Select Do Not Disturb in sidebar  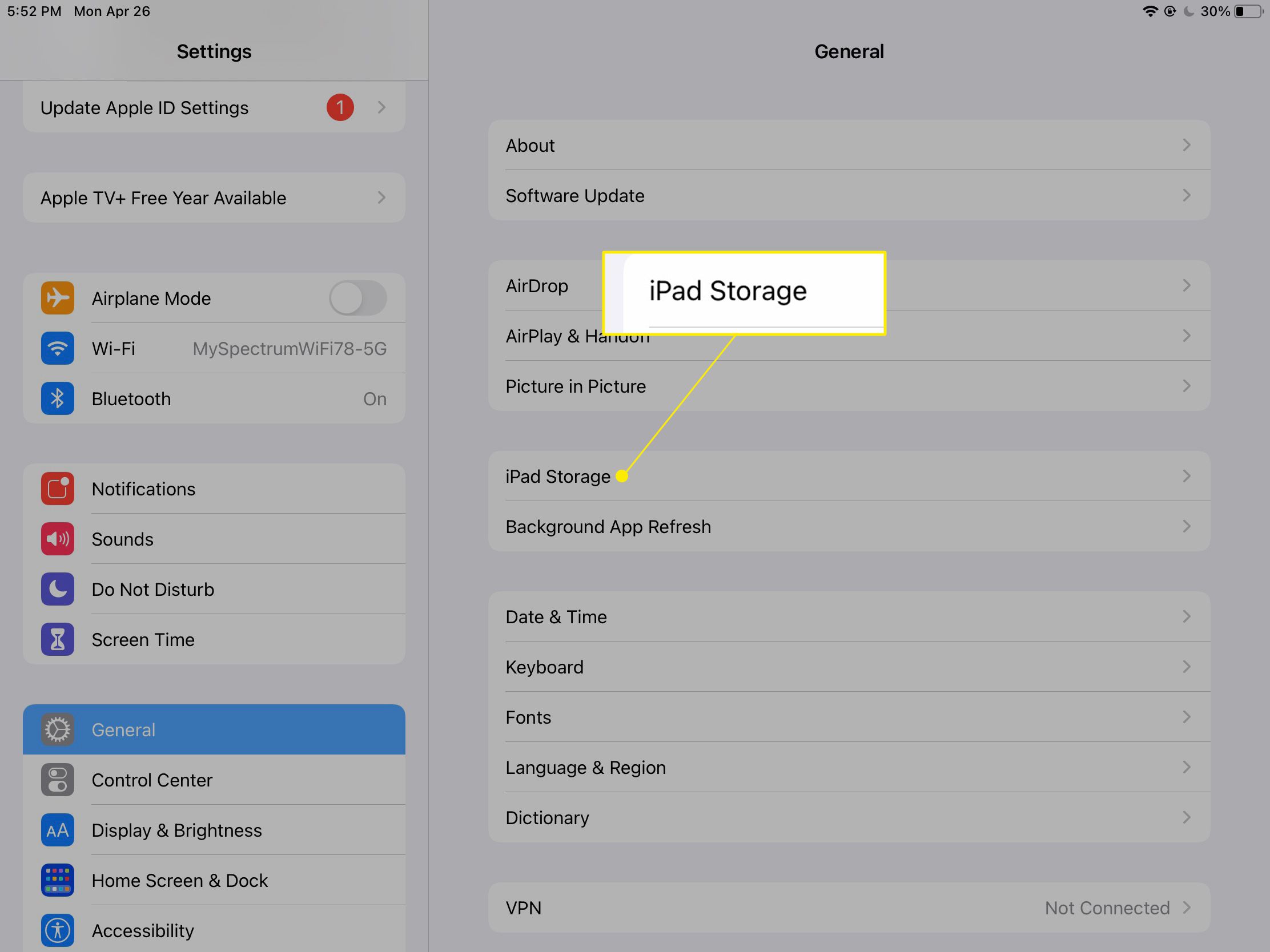click(214, 589)
